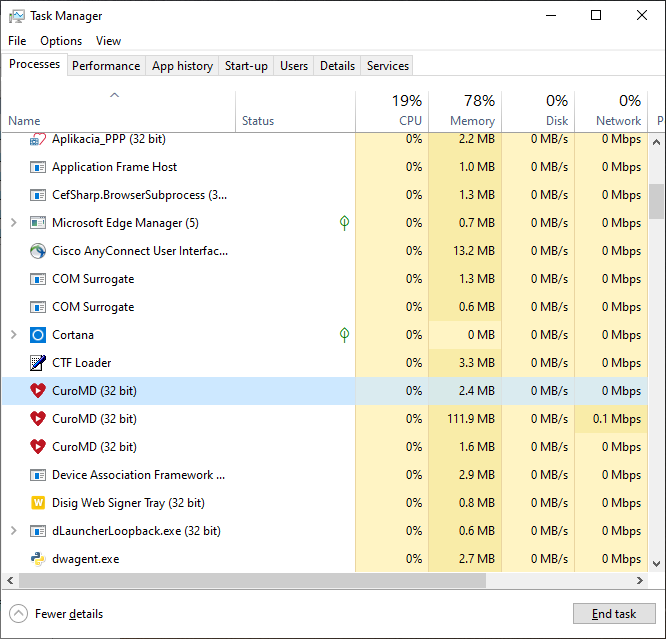Screen dimensions: 666x639
Task: Click the Fewer details link
Action: [69, 614]
